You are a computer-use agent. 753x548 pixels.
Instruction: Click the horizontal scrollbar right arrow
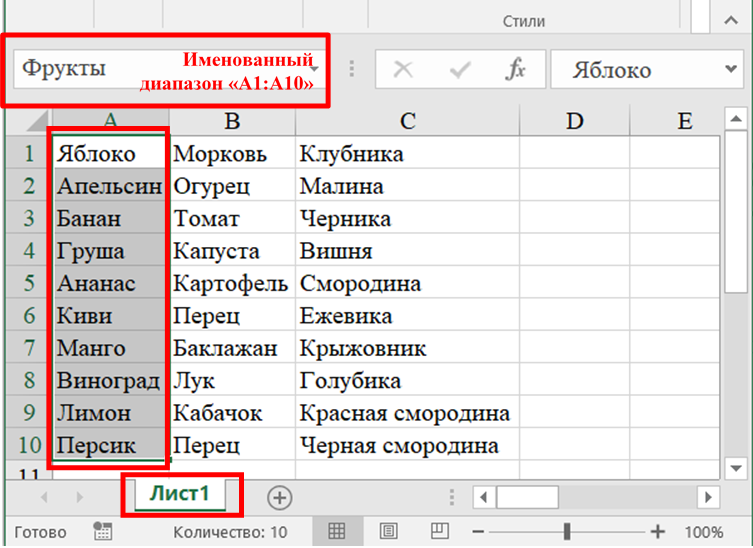708,497
